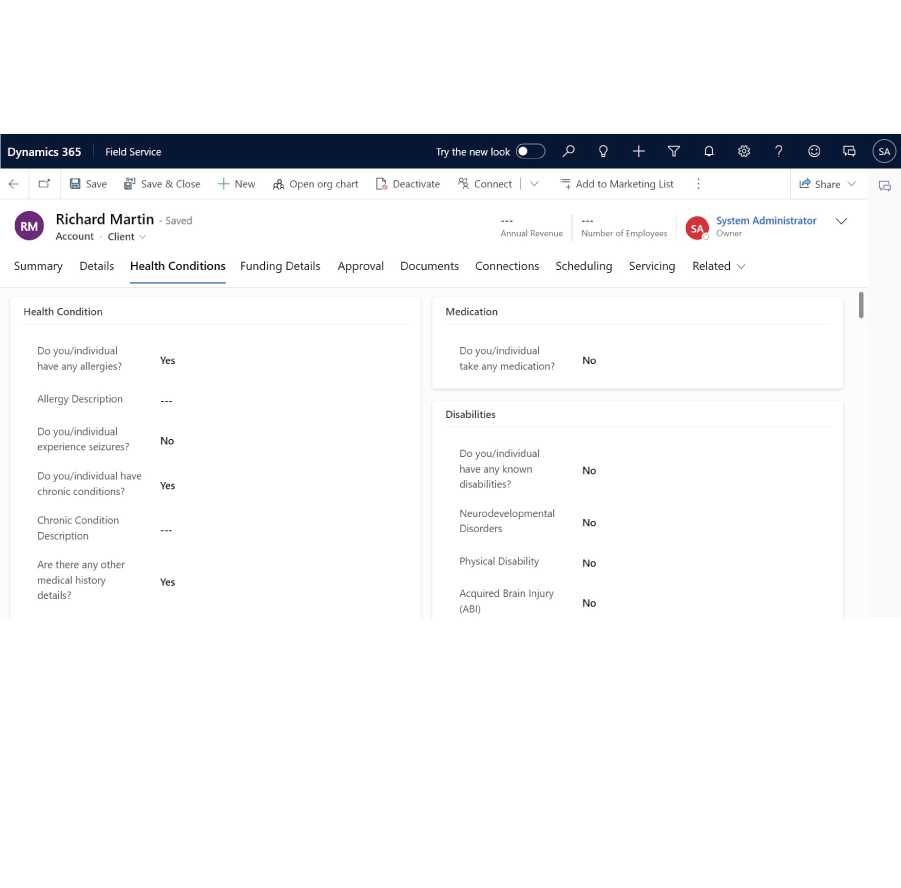Image resolution: width=901 pixels, height=888 pixels.
Task: Expand the Share dropdown chevron
Action: pyautogui.click(x=852, y=184)
